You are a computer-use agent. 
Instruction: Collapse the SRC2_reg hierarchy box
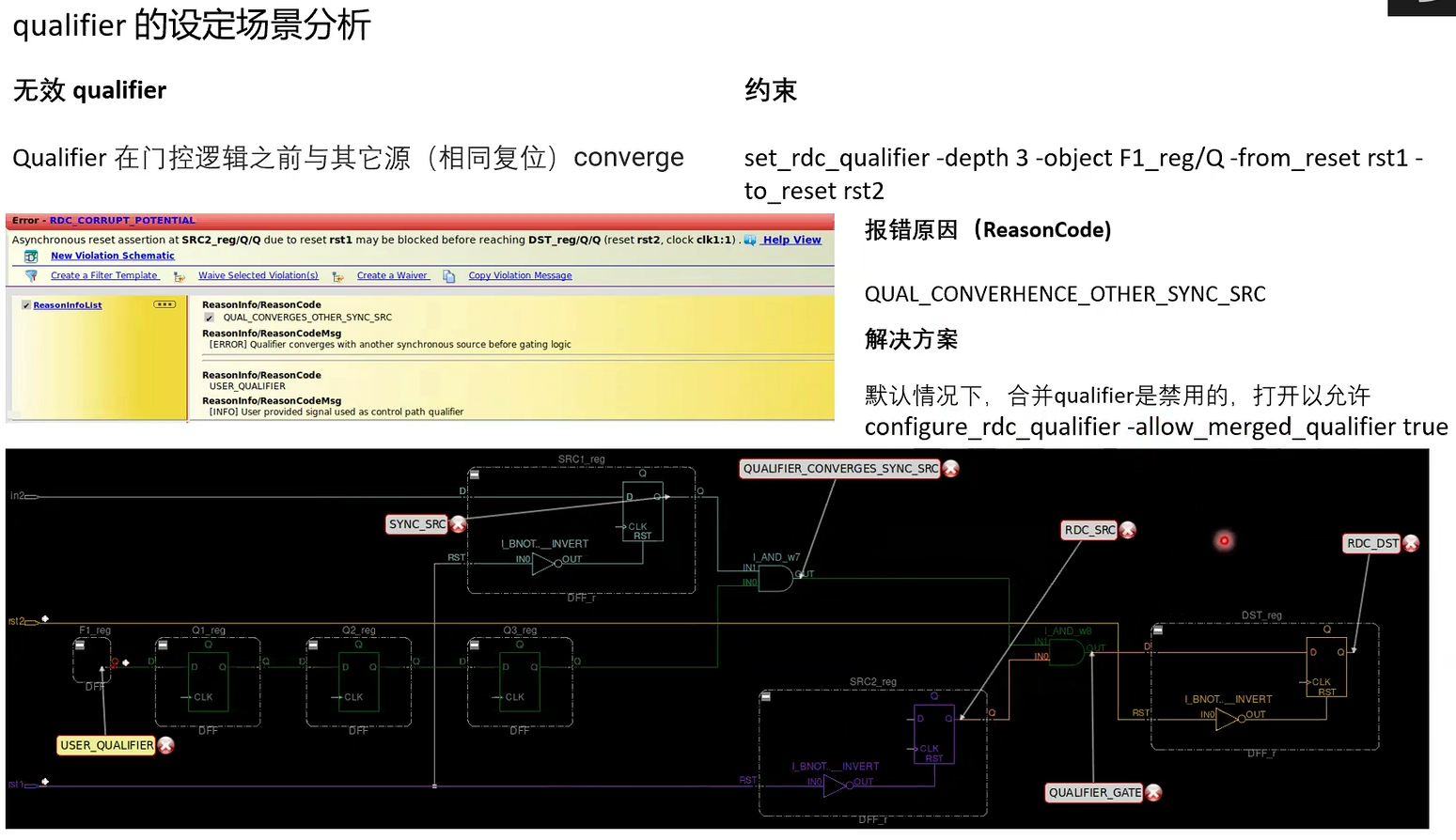pyautogui.click(x=766, y=697)
